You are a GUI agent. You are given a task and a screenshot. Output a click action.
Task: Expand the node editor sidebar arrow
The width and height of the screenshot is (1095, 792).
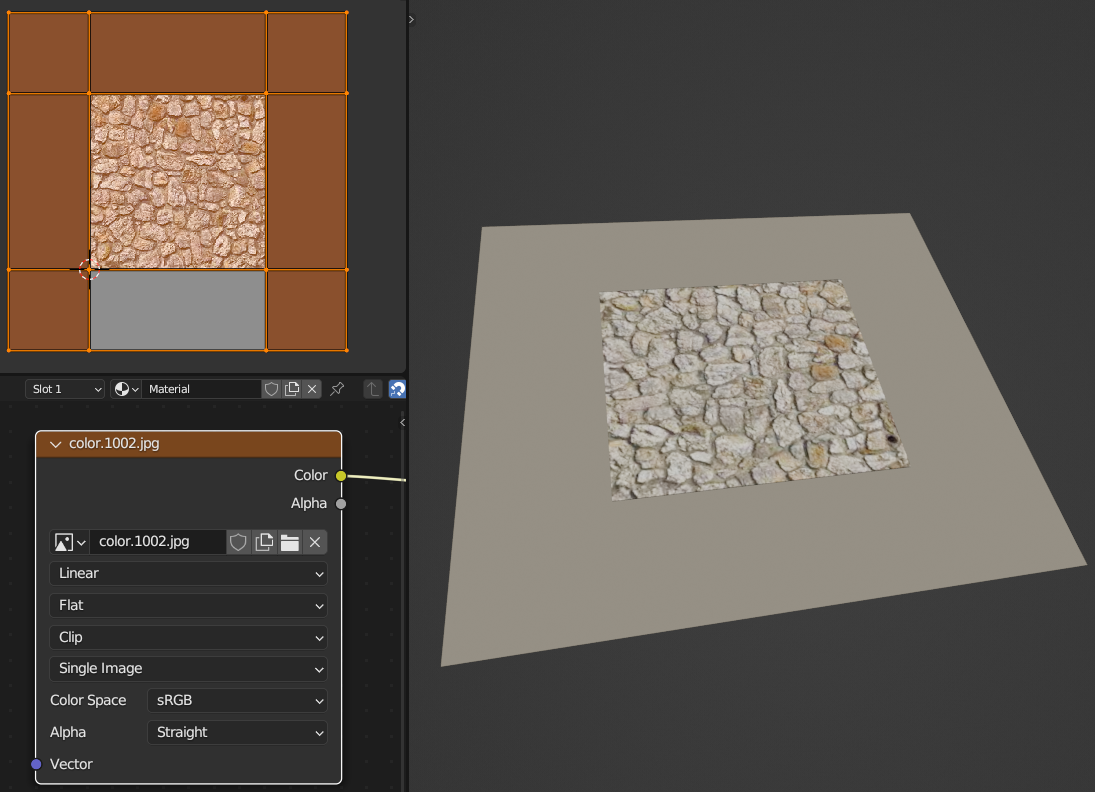[402, 423]
